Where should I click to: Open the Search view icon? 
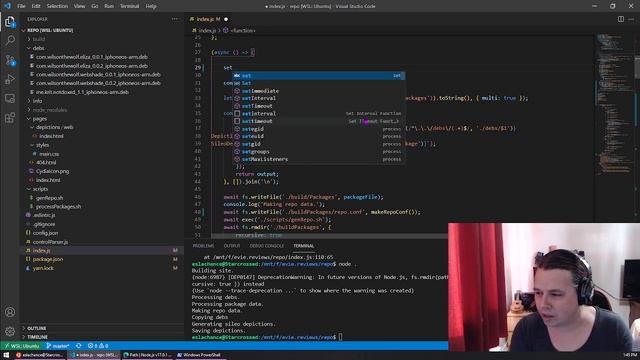(10, 40)
